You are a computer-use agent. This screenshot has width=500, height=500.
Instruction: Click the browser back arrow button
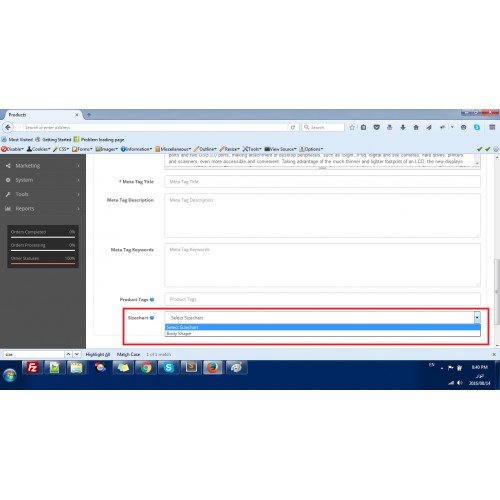pos(8,127)
